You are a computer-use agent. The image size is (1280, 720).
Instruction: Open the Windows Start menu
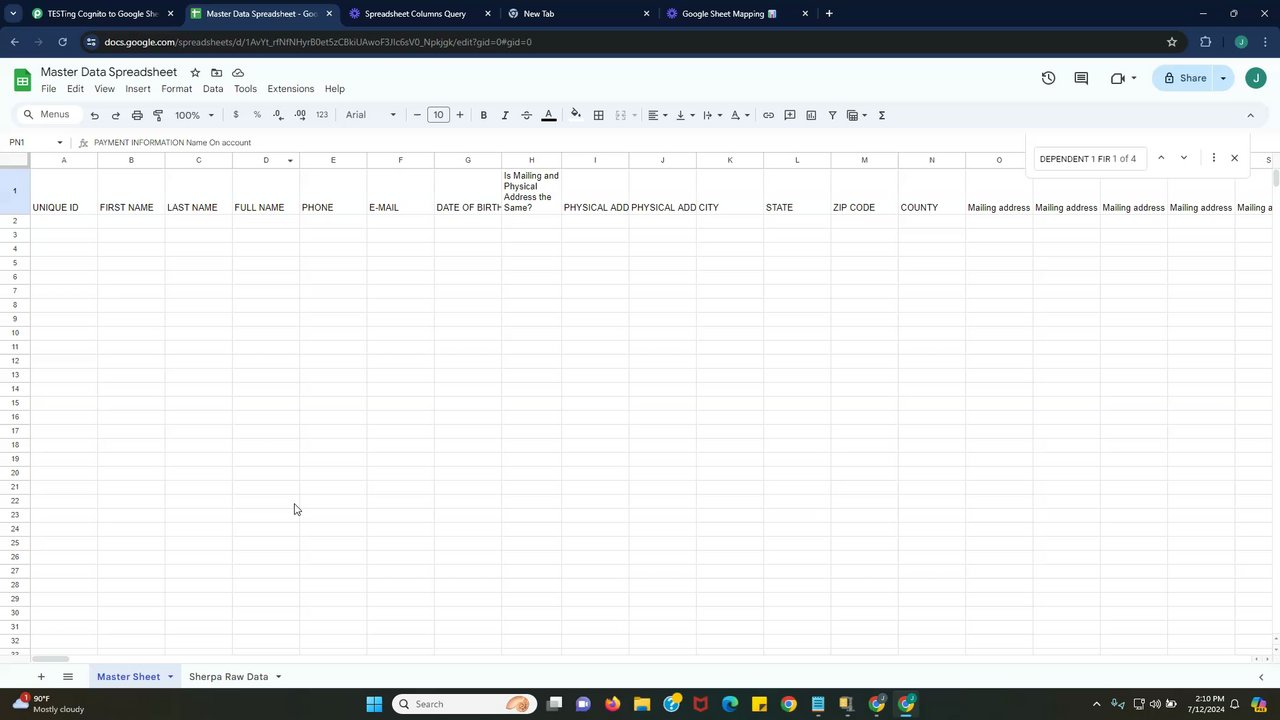[x=374, y=704]
